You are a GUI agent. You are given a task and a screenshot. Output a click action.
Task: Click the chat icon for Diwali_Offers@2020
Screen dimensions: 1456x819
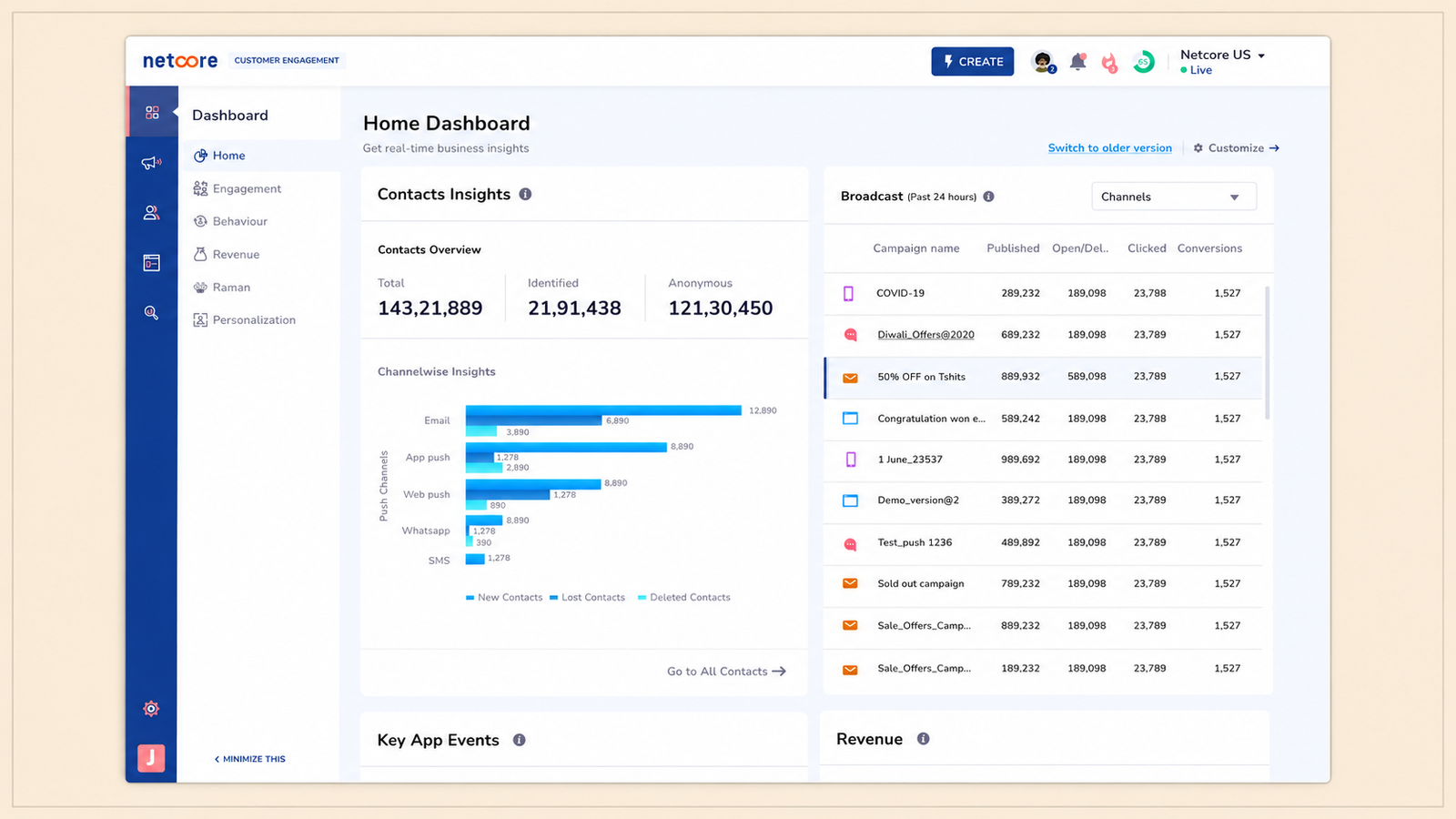(x=850, y=335)
